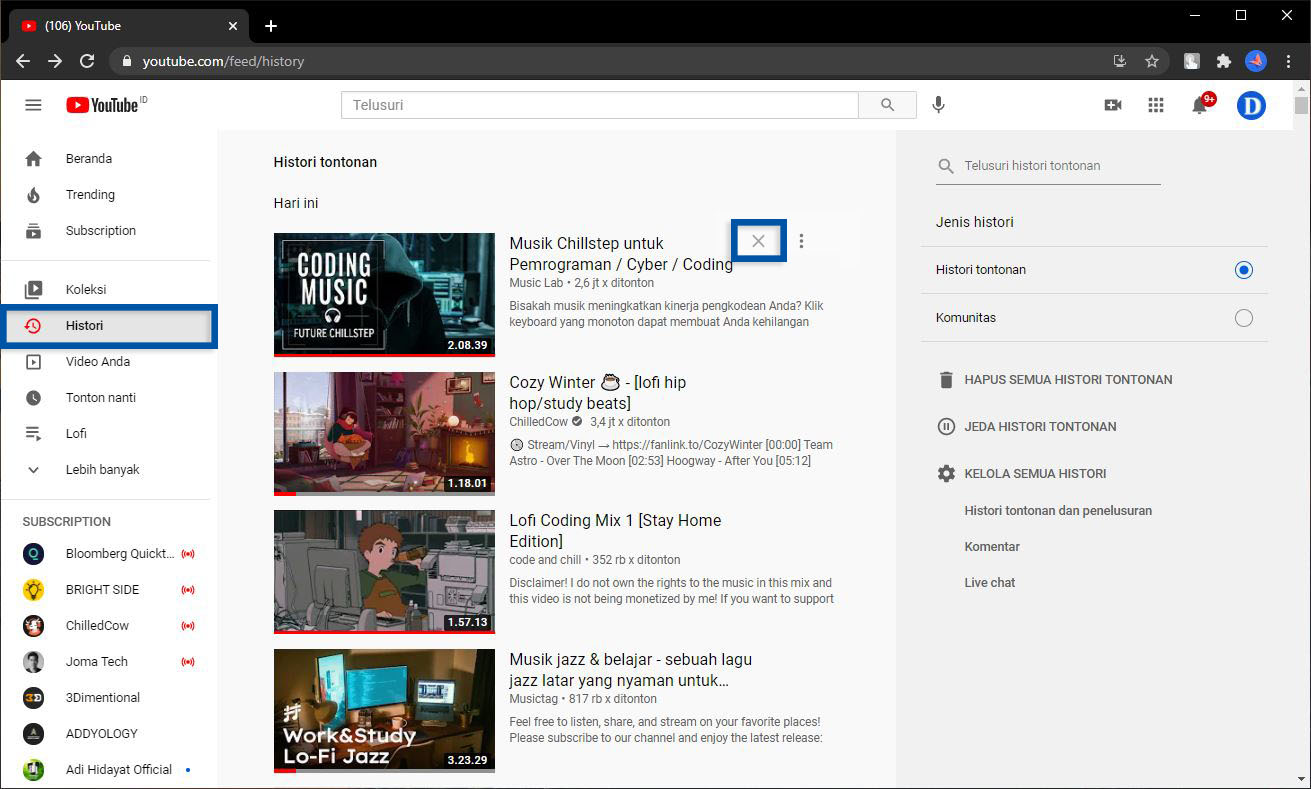Click the gear icon for Kelola Semua Histori
The image size is (1311, 789).
coord(946,473)
